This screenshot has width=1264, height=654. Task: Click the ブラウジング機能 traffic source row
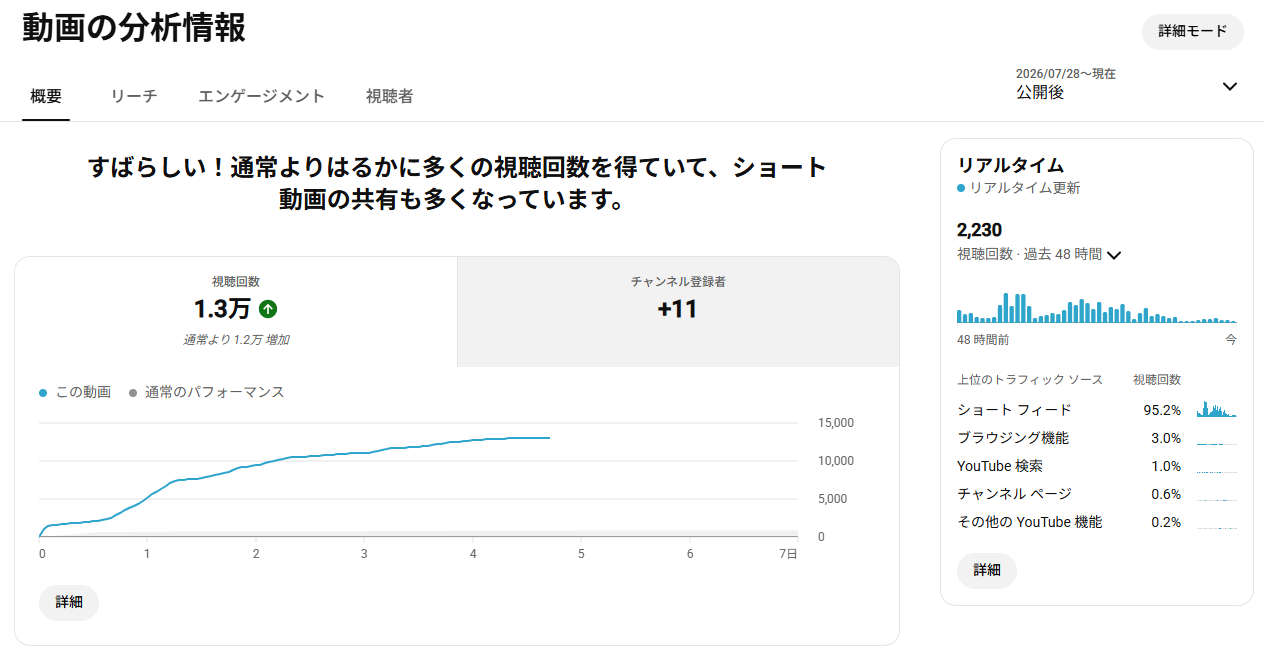coord(1097,438)
